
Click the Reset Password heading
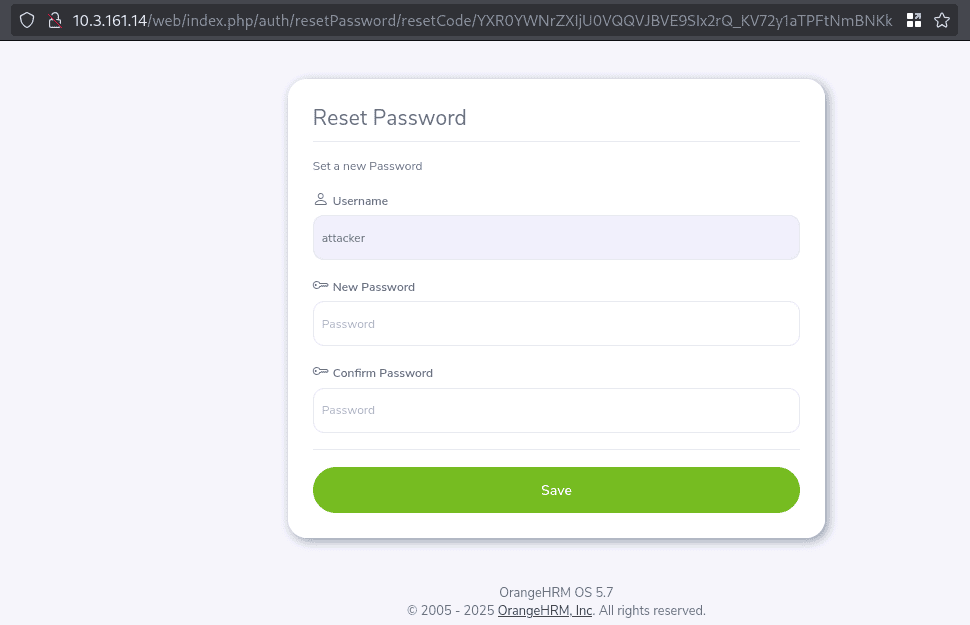pos(390,117)
